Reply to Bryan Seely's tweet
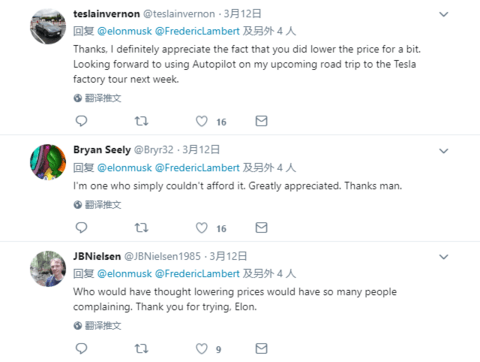 (x=81, y=227)
